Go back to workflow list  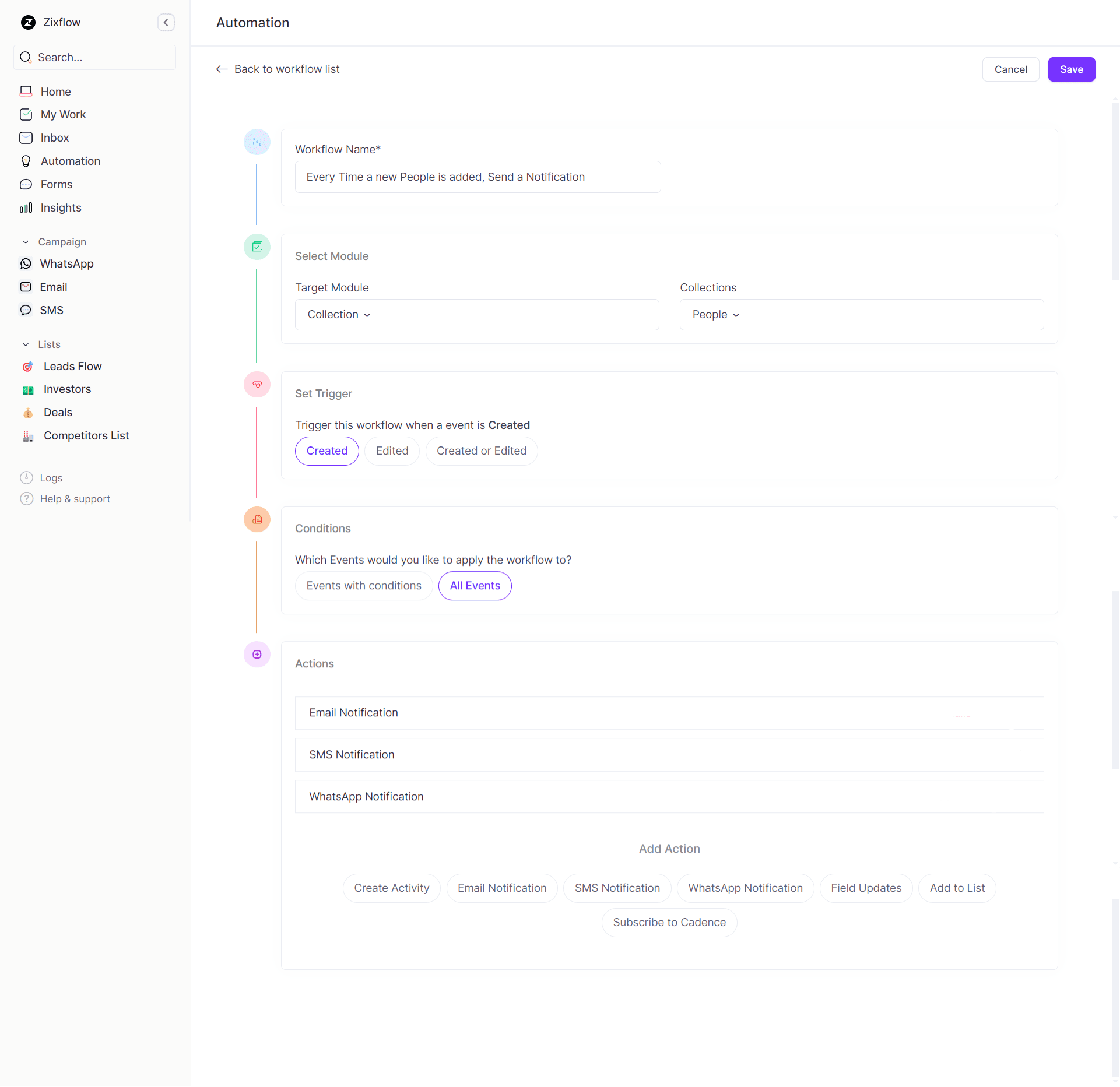pyautogui.click(x=278, y=69)
